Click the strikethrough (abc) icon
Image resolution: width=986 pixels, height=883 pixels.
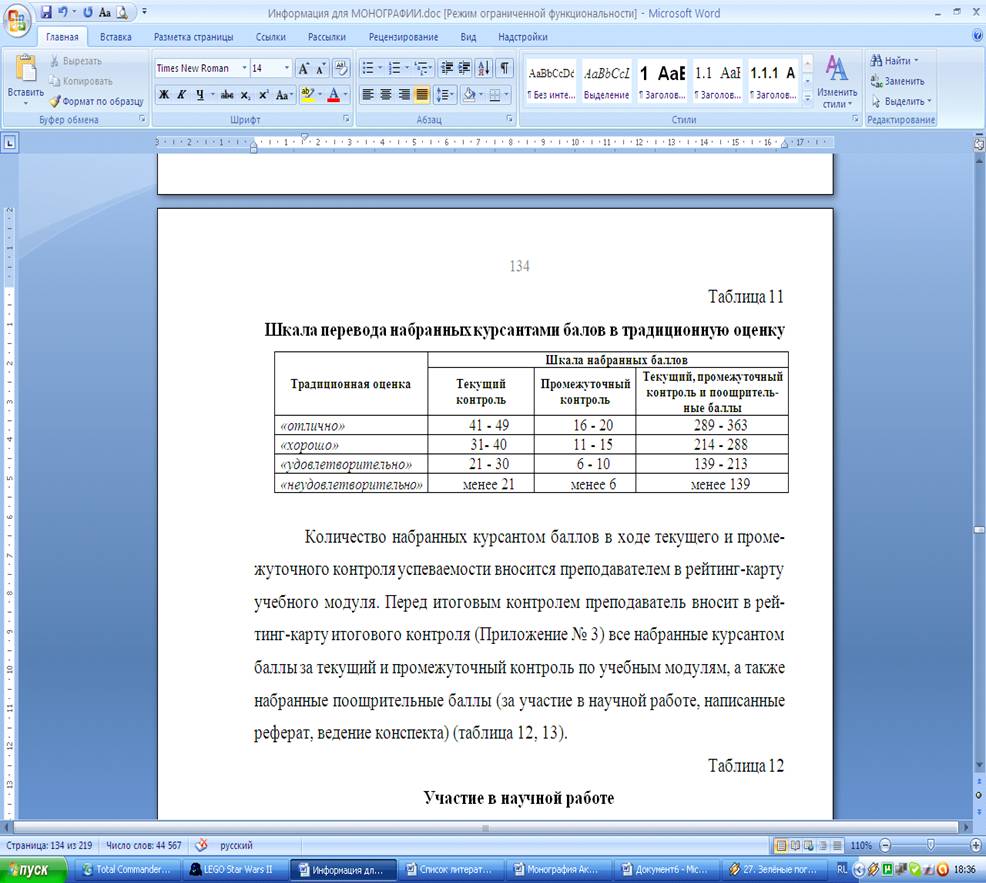(x=227, y=95)
